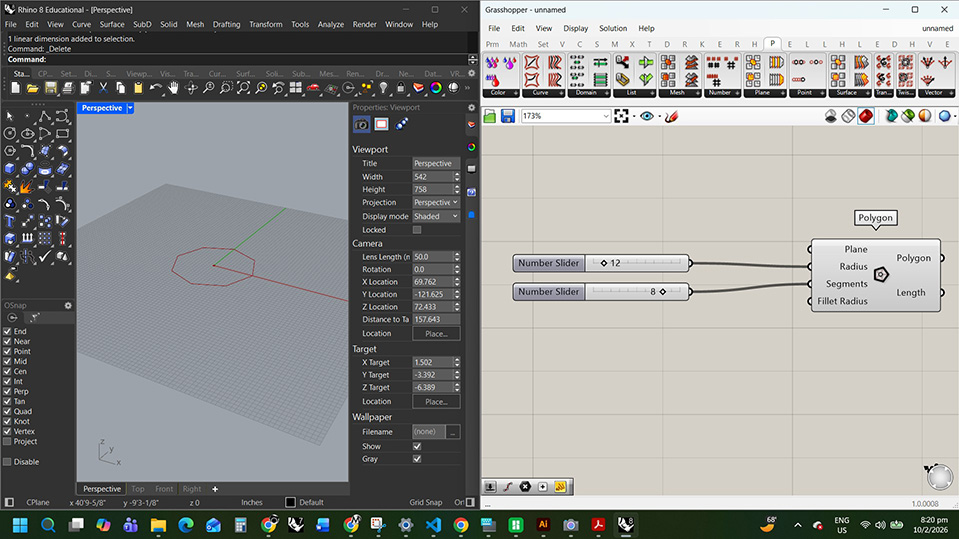959x539 pixels.
Task: Click the wallpaper Filename browse button
Action: point(453,432)
